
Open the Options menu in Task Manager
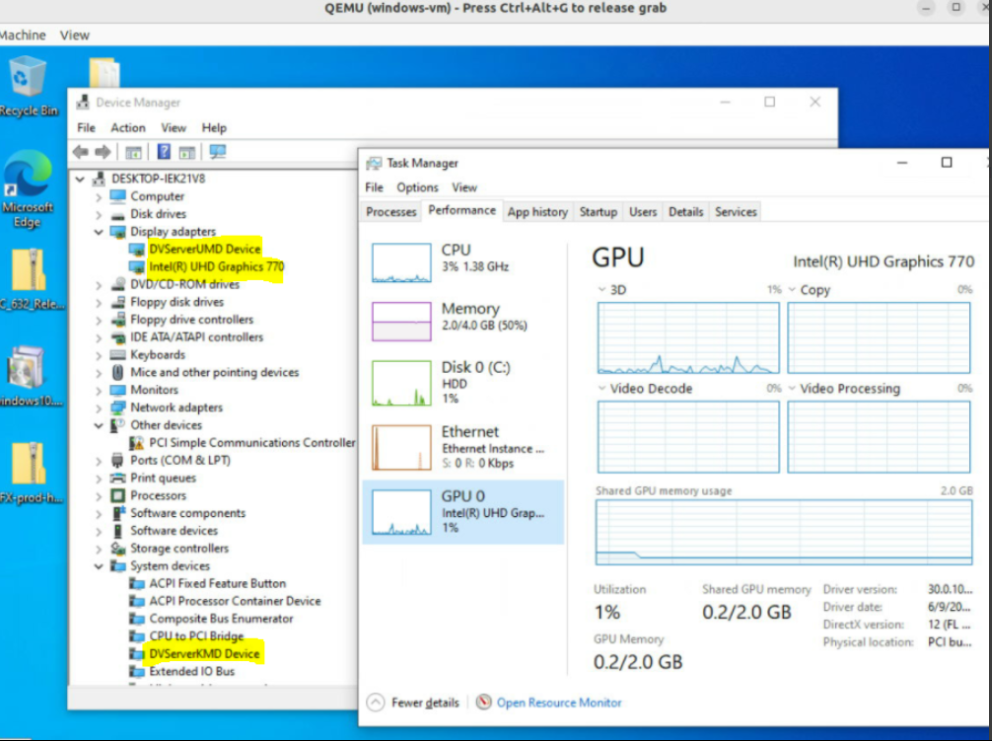(x=417, y=187)
